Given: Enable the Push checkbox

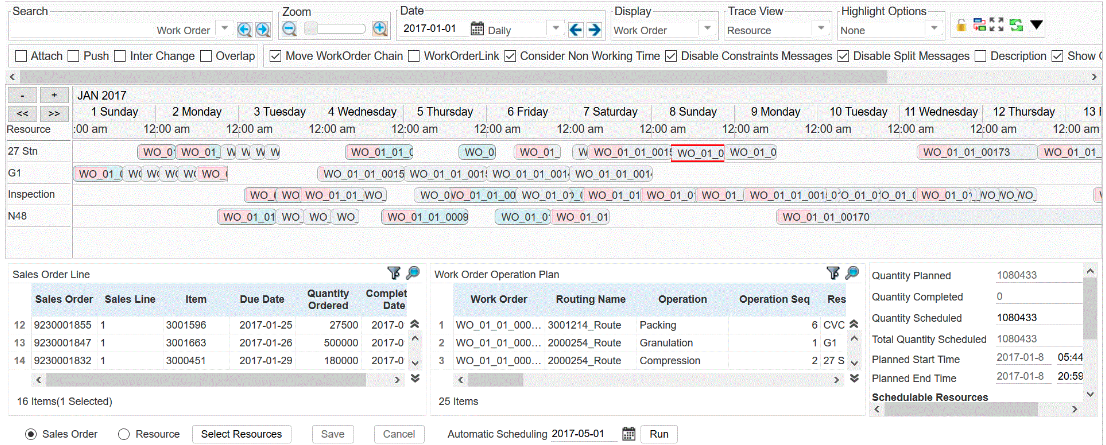Looking at the screenshot, I should 73,56.
